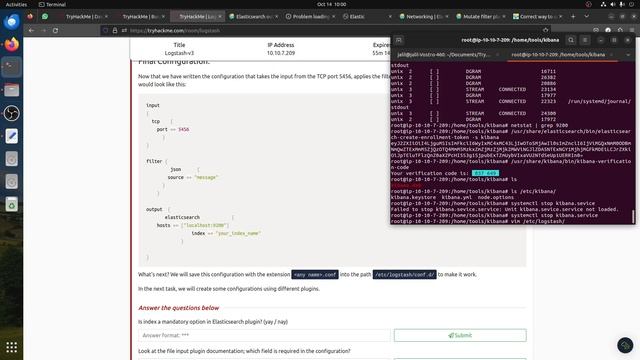Click 'Answer the questions below' heading

(178, 308)
